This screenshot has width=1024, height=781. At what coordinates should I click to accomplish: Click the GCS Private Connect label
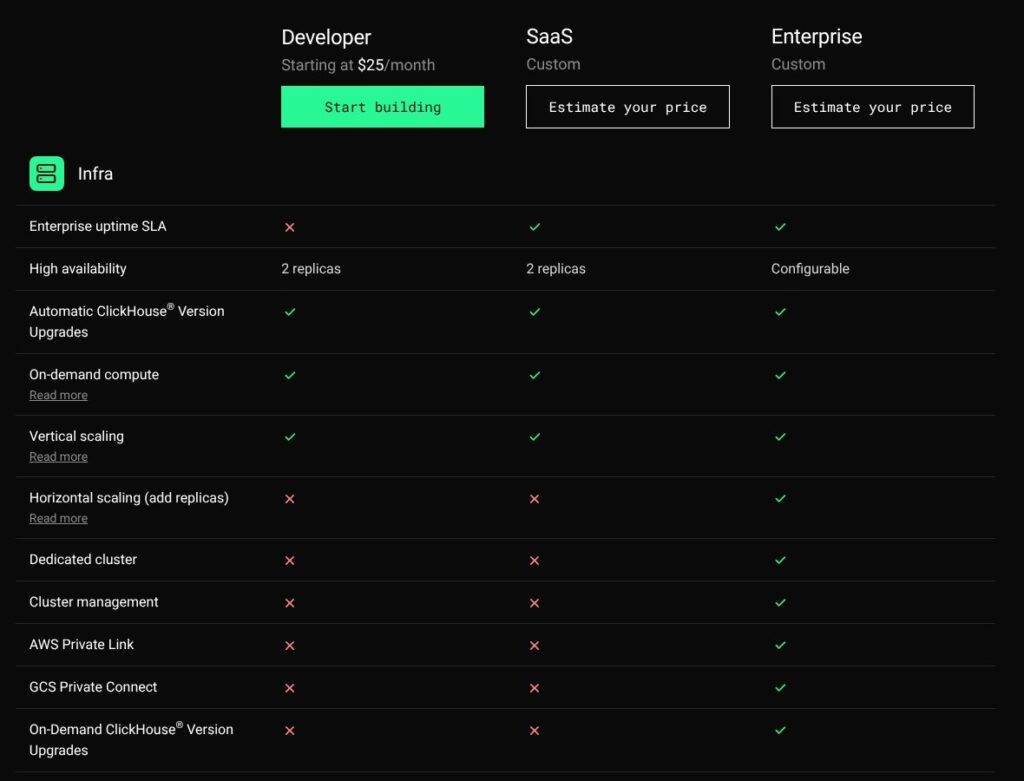[93, 686]
